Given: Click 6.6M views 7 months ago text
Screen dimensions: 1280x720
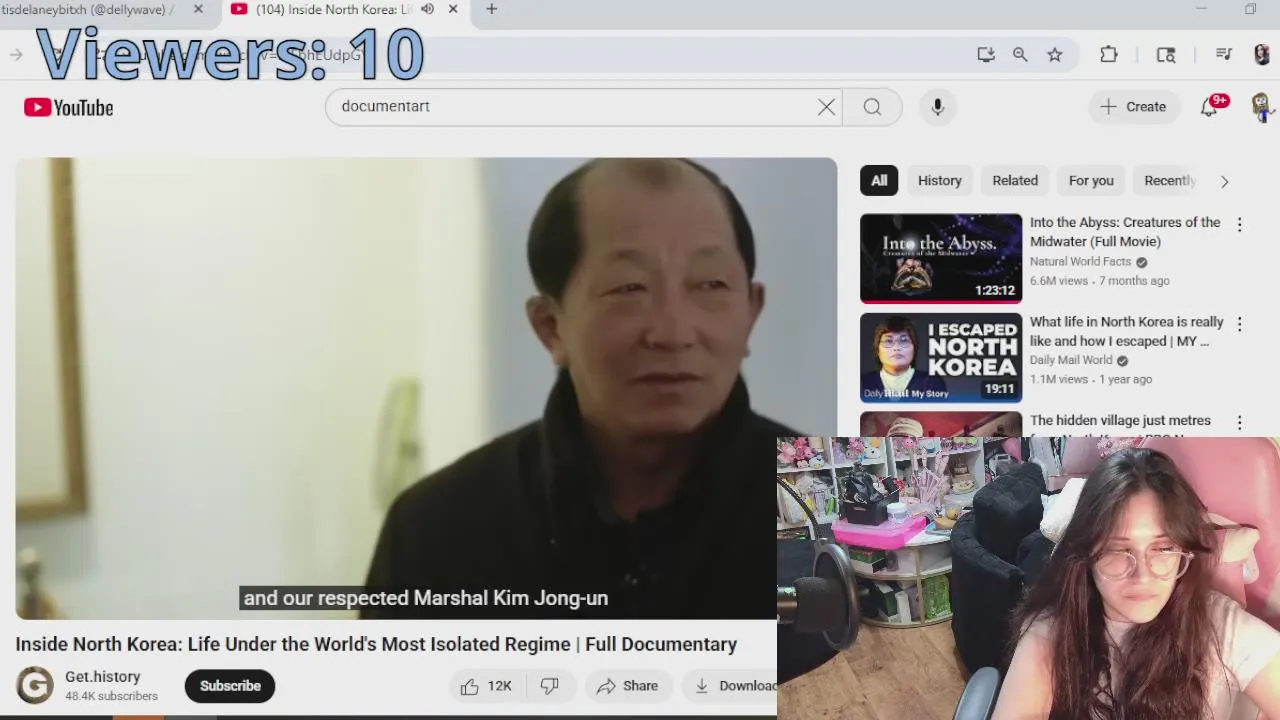Looking at the screenshot, I should tap(1099, 281).
